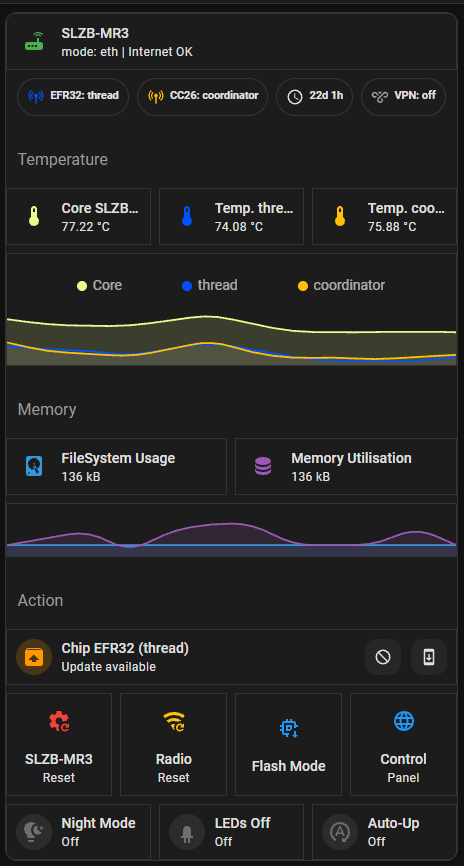Click the orange update icon for Chip EFR32
The image size is (464, 866).
34,657
